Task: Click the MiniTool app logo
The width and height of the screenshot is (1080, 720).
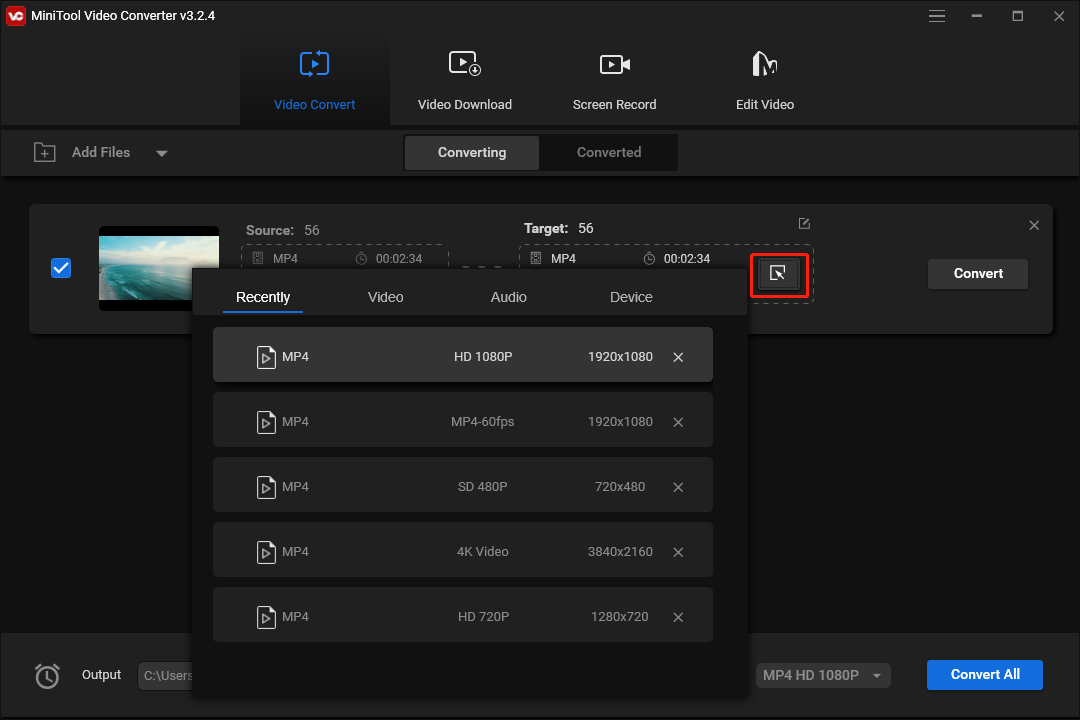Action: pyautogui.click(x=15, y=16)
